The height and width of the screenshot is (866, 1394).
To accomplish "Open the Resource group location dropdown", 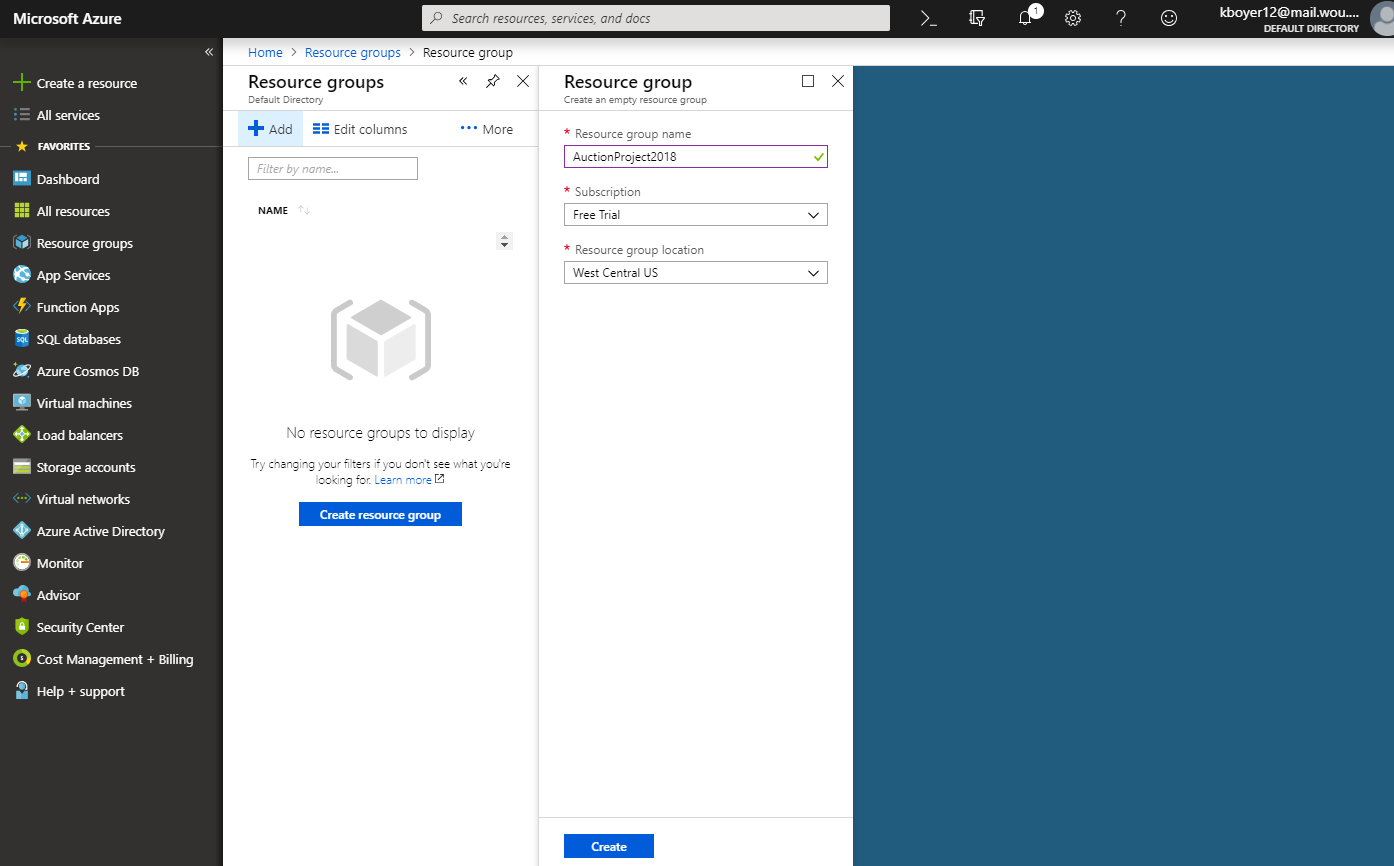I will click(x=695, y=273).
